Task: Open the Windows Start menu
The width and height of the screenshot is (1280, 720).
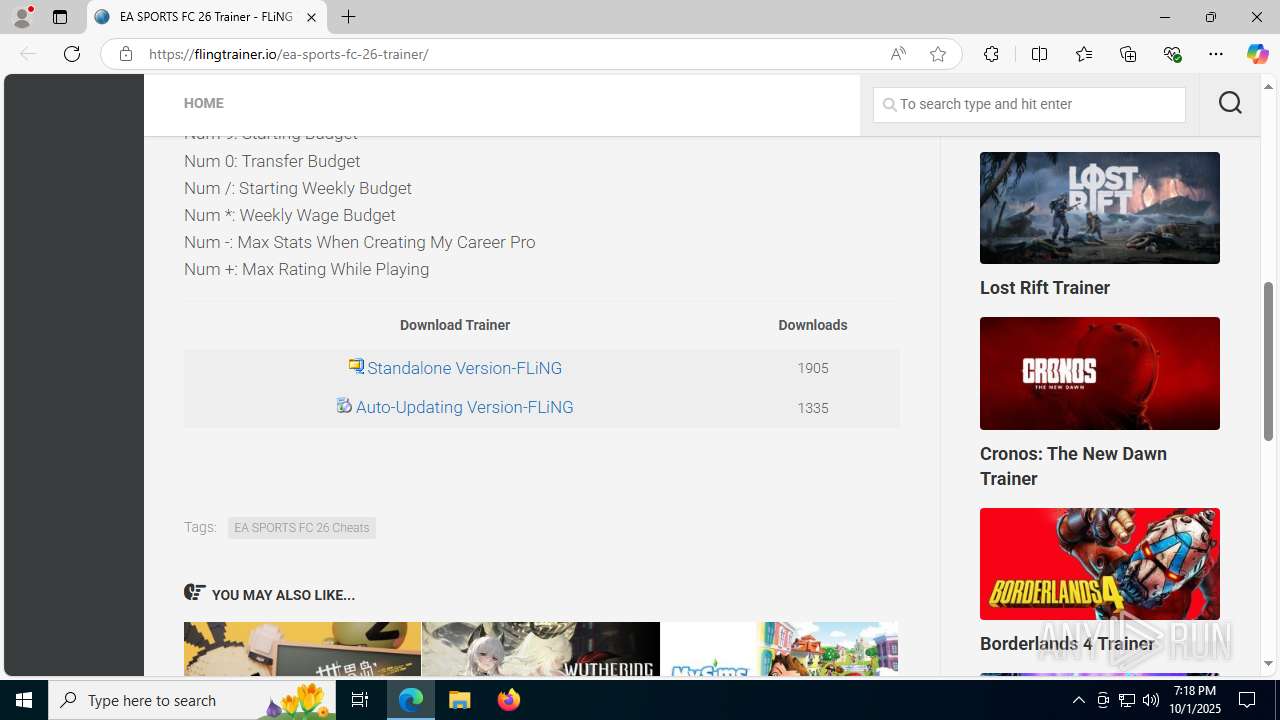Action: point(24,700)
